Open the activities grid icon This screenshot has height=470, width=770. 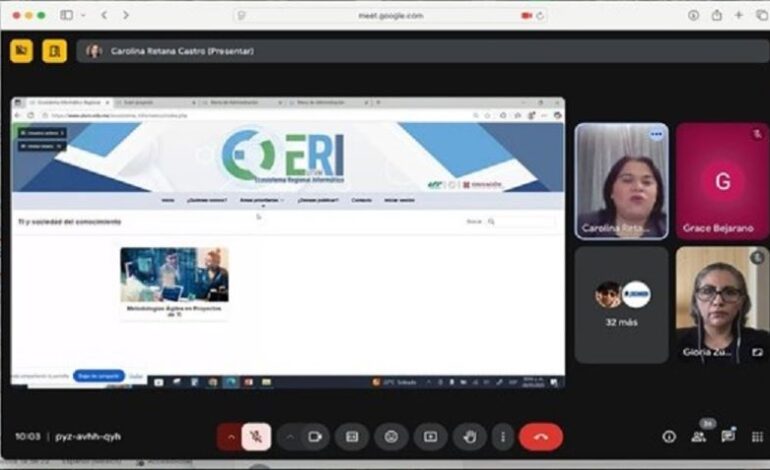tap(757, 436)
